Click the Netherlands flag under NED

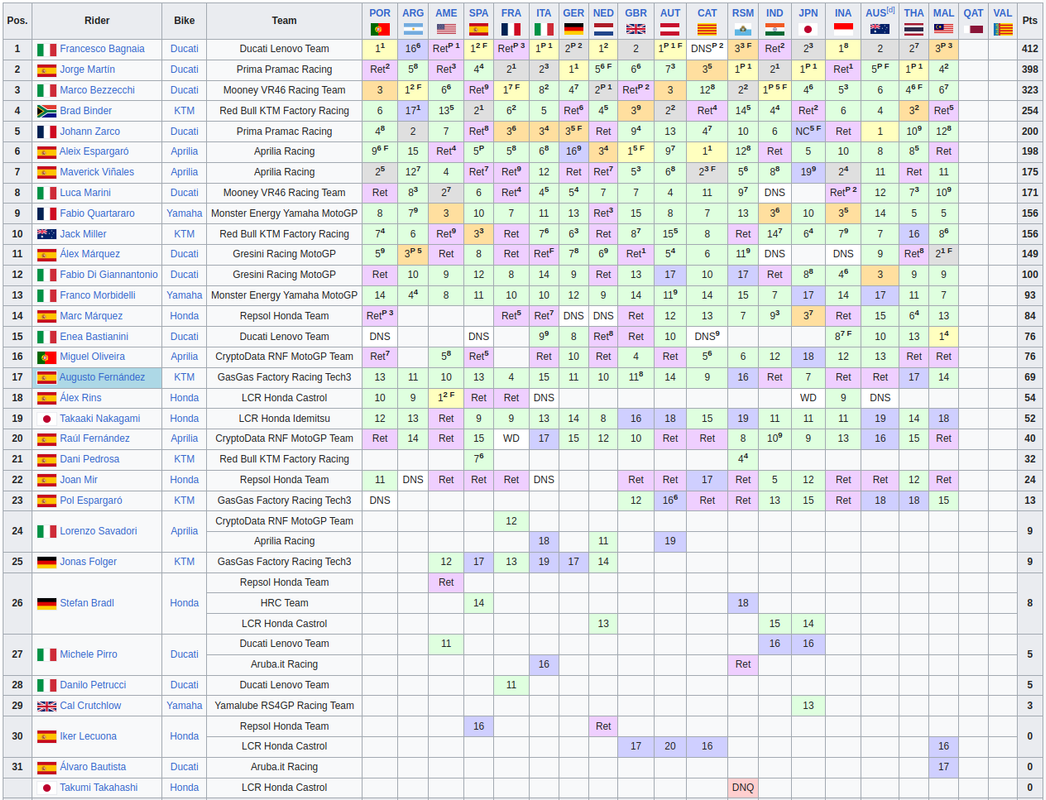pos(603,29)
